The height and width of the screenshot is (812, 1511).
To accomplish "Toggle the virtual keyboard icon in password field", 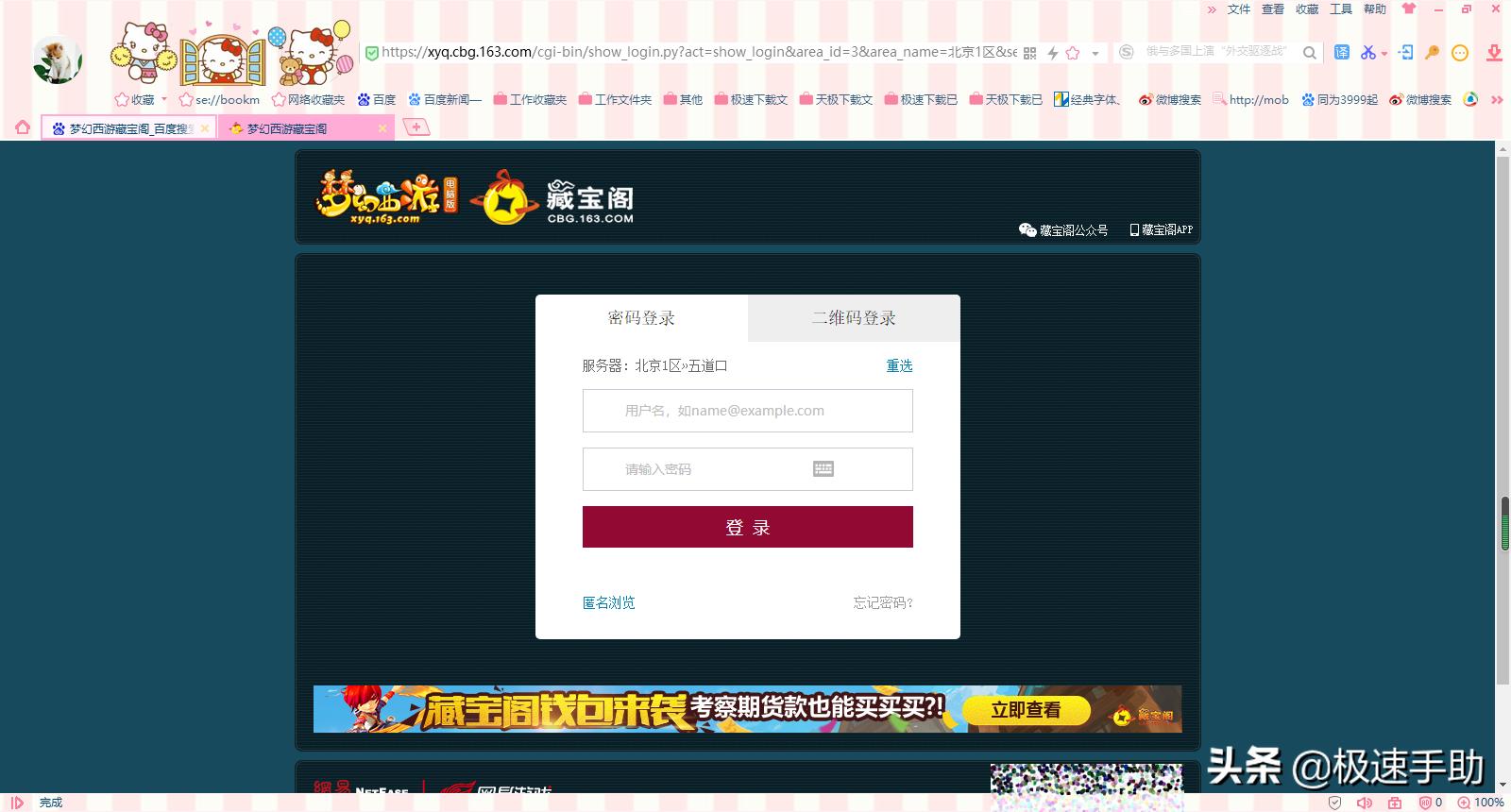I will pyautogui.click(x=823, y=469).
